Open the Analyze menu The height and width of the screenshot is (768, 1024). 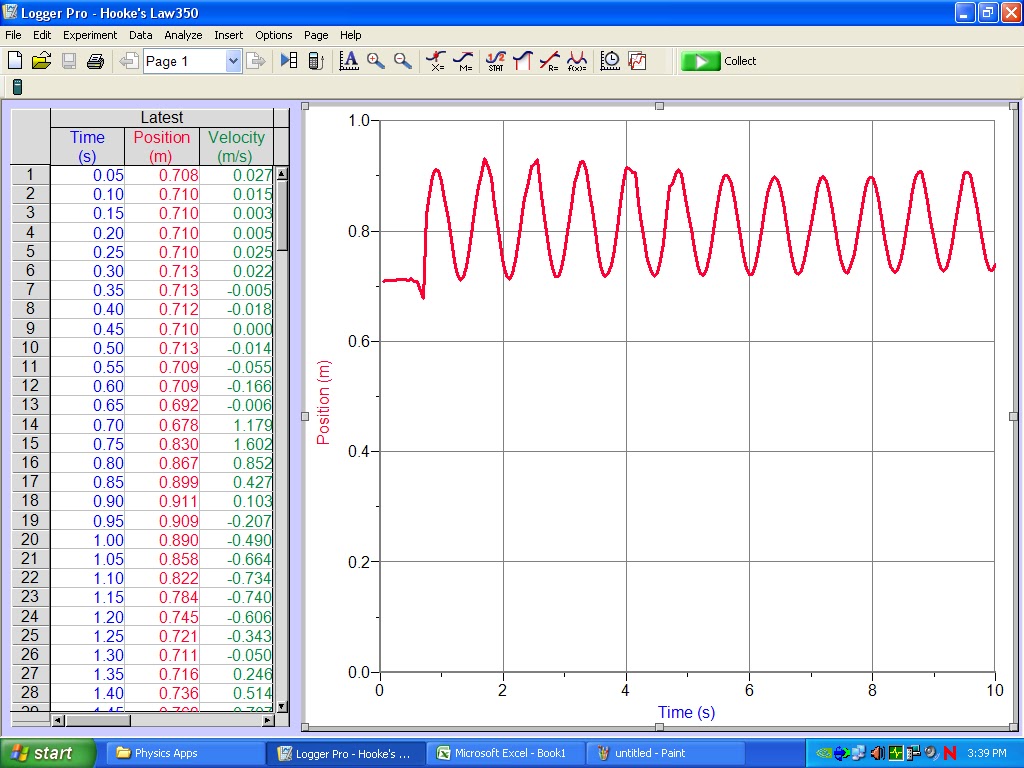coord(183,35)
